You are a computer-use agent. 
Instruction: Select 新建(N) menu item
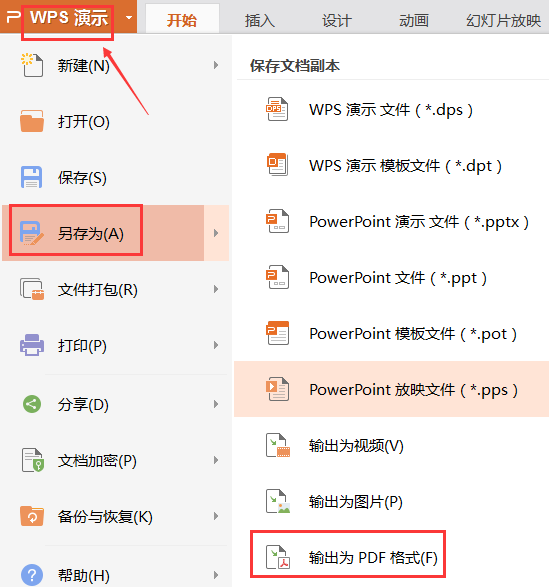(116, 65)
